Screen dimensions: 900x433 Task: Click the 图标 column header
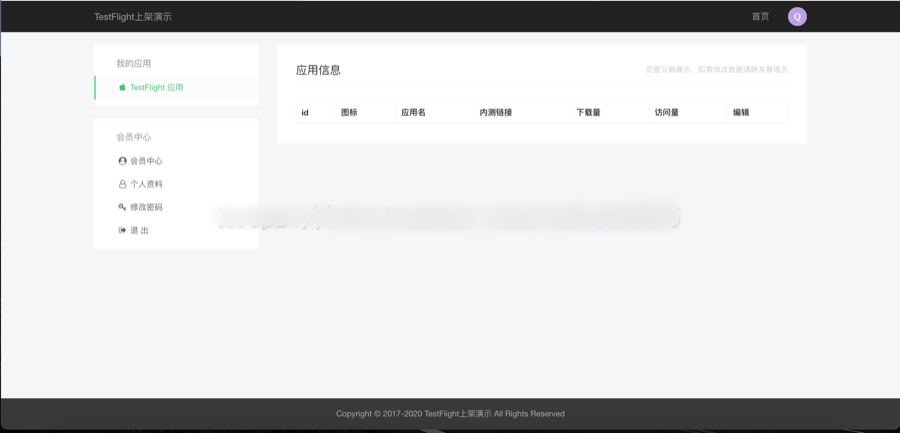(x=349, y=113)
